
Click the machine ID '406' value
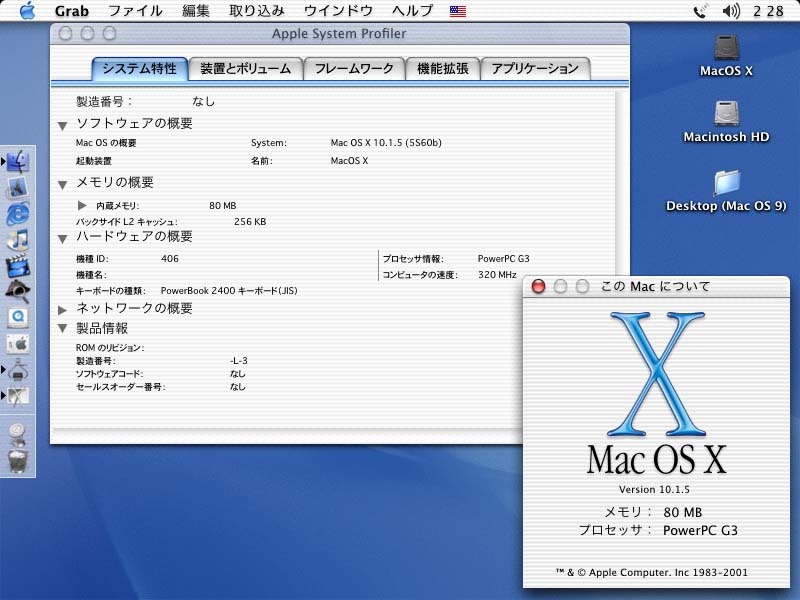point(169,259)
